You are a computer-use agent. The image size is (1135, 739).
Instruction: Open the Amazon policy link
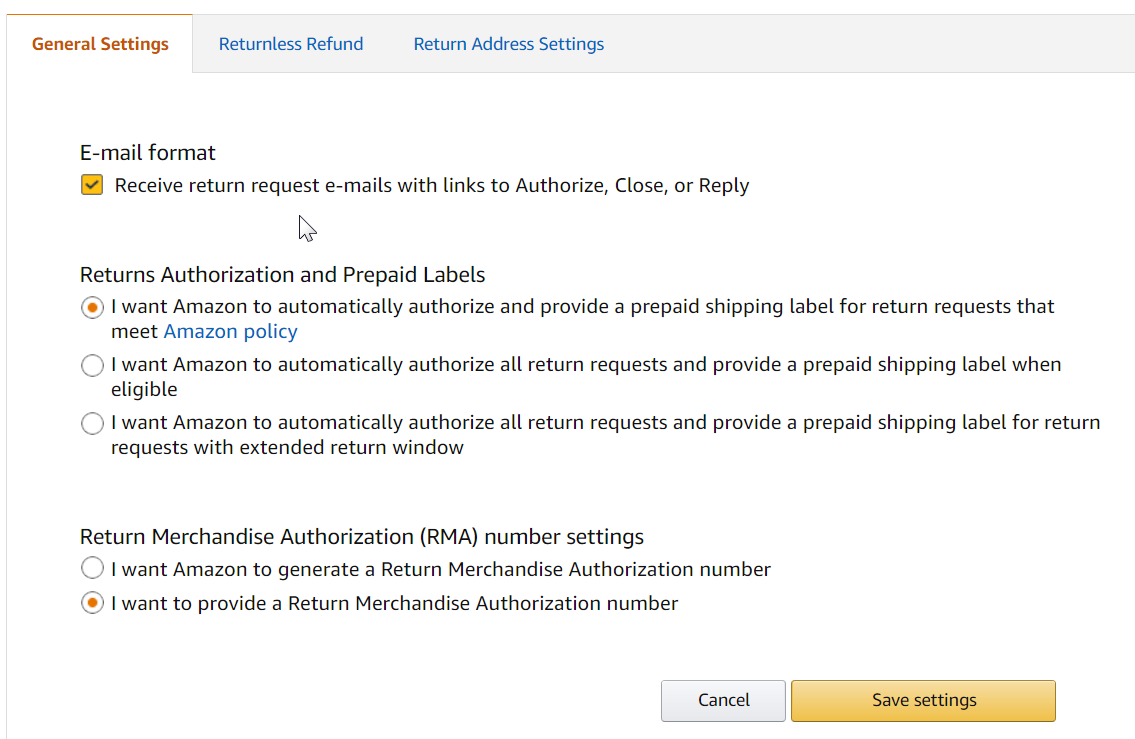tap(230, 331)
